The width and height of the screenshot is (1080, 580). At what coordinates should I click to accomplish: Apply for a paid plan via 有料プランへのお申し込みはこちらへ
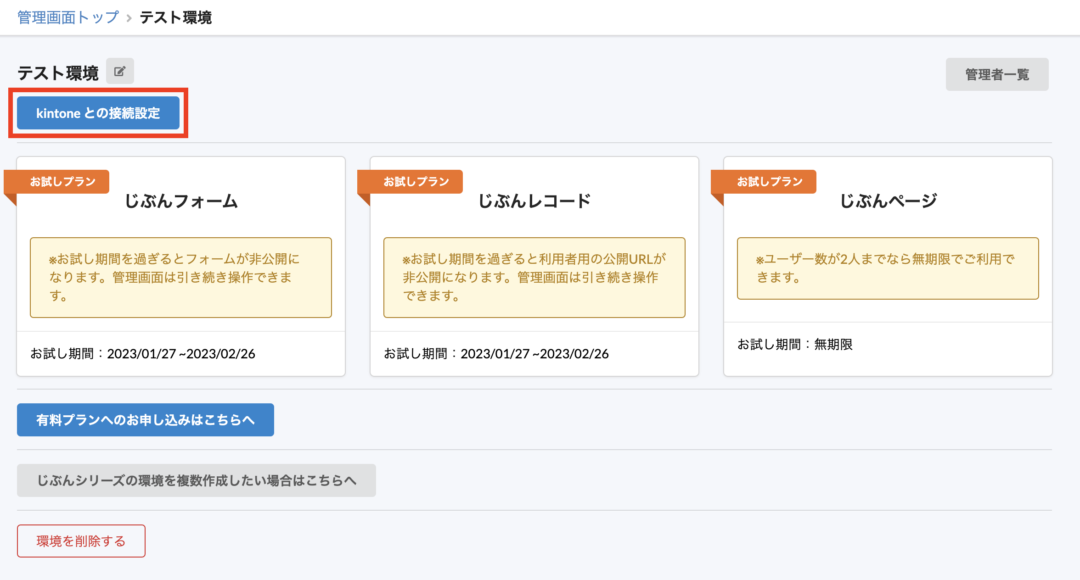coord(143,419)
